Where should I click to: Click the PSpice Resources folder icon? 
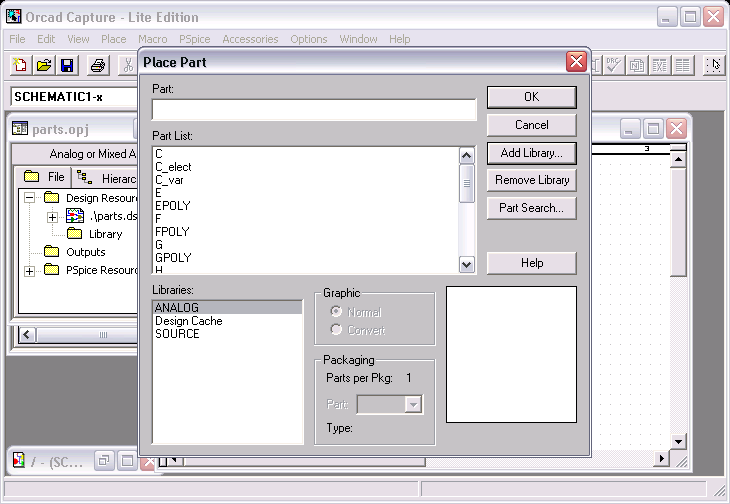click(51, 269)
